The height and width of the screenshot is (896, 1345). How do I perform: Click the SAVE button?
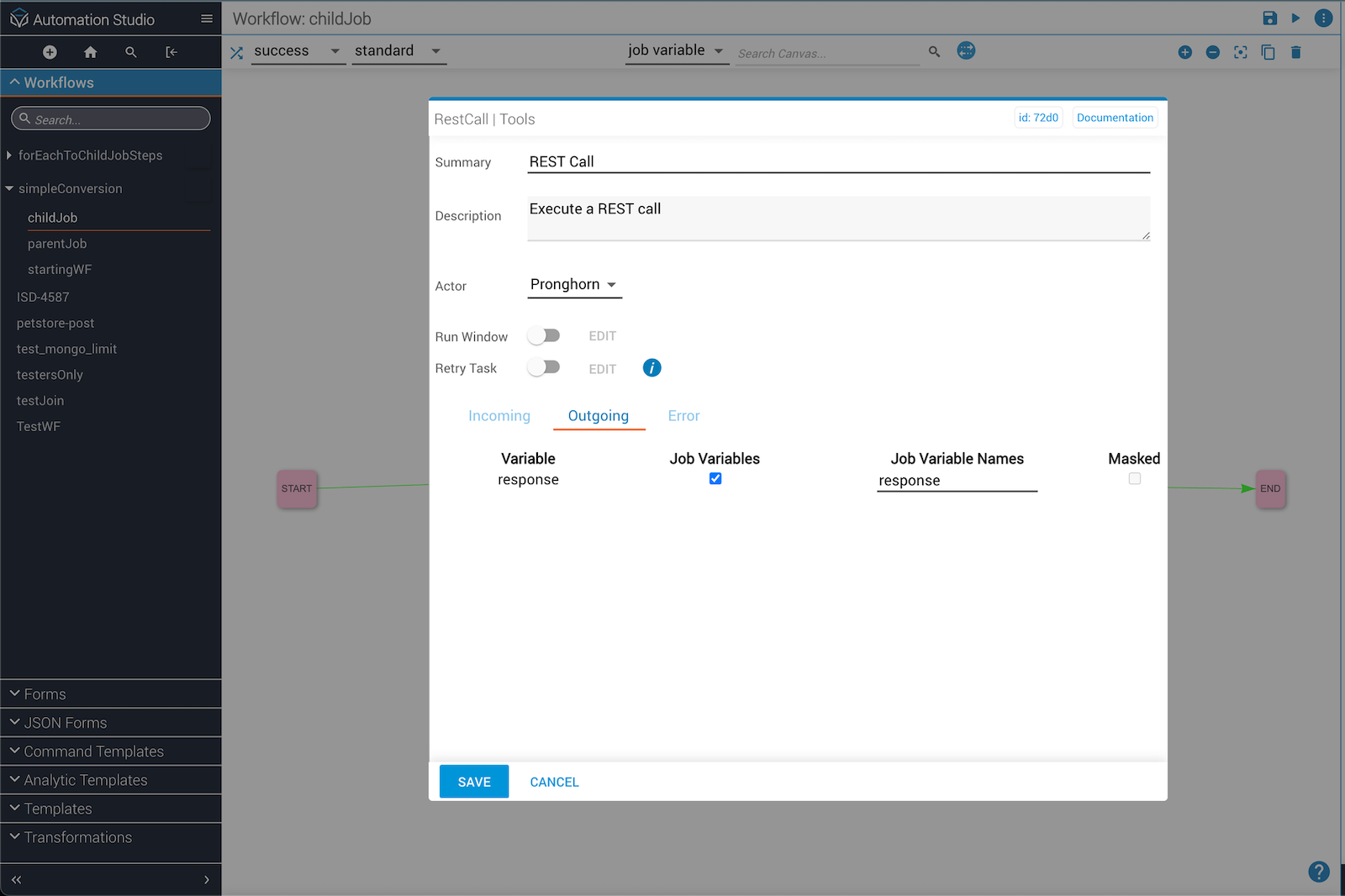coord(474,782)
